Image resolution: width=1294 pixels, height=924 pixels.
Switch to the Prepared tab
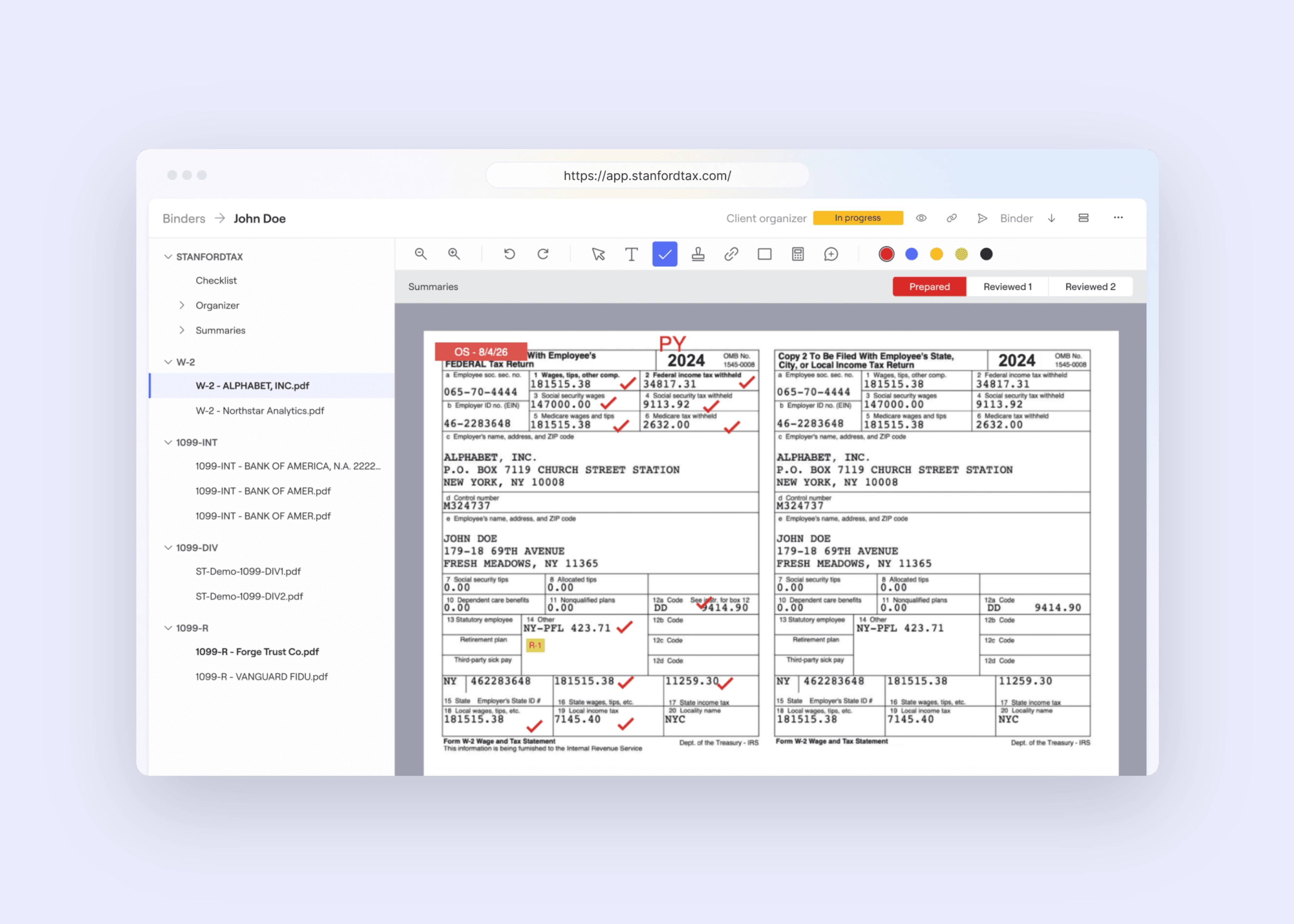[929, 287]
